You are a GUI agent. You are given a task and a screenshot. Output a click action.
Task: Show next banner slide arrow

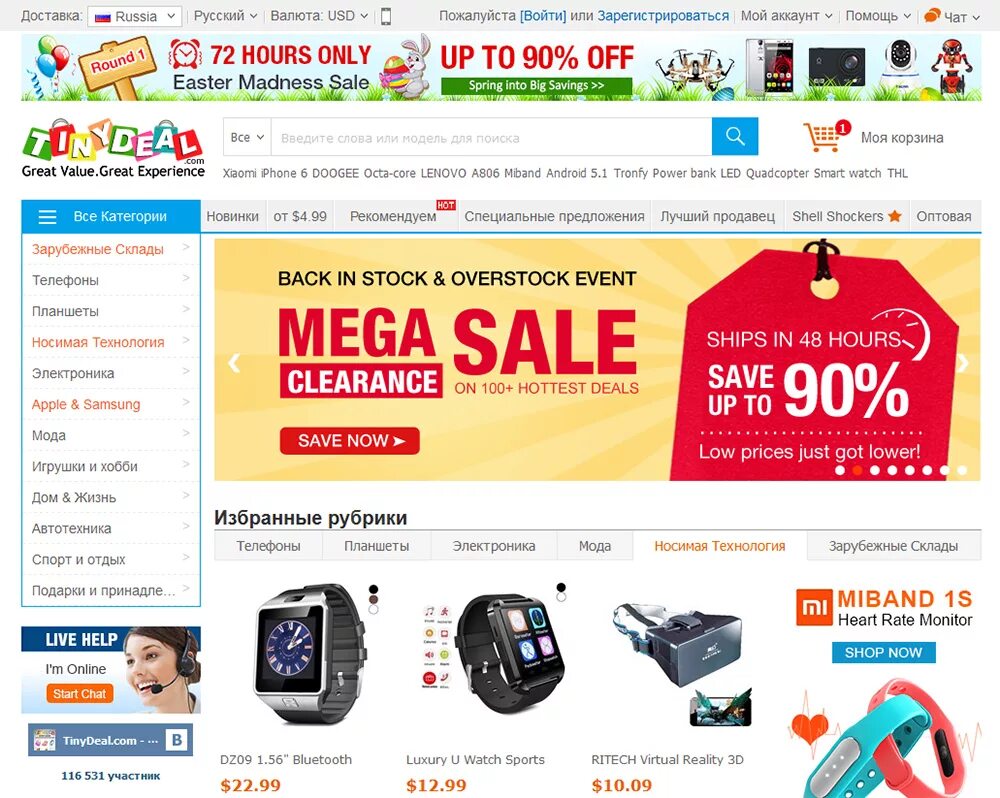tap(962, 362)
